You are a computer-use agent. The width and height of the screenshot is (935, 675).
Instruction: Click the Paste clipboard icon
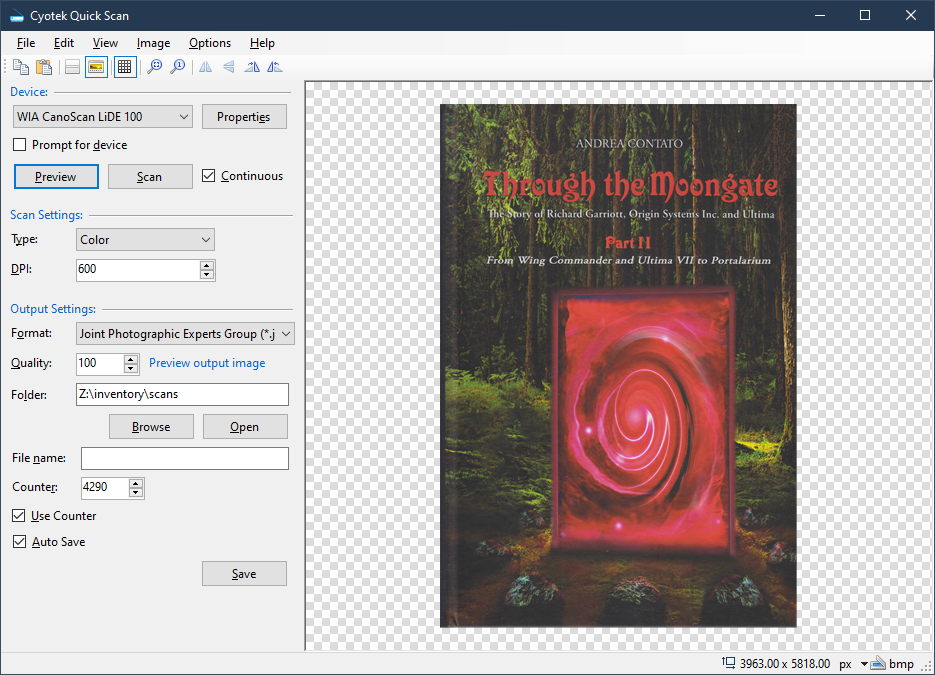(x=44, y=67)
